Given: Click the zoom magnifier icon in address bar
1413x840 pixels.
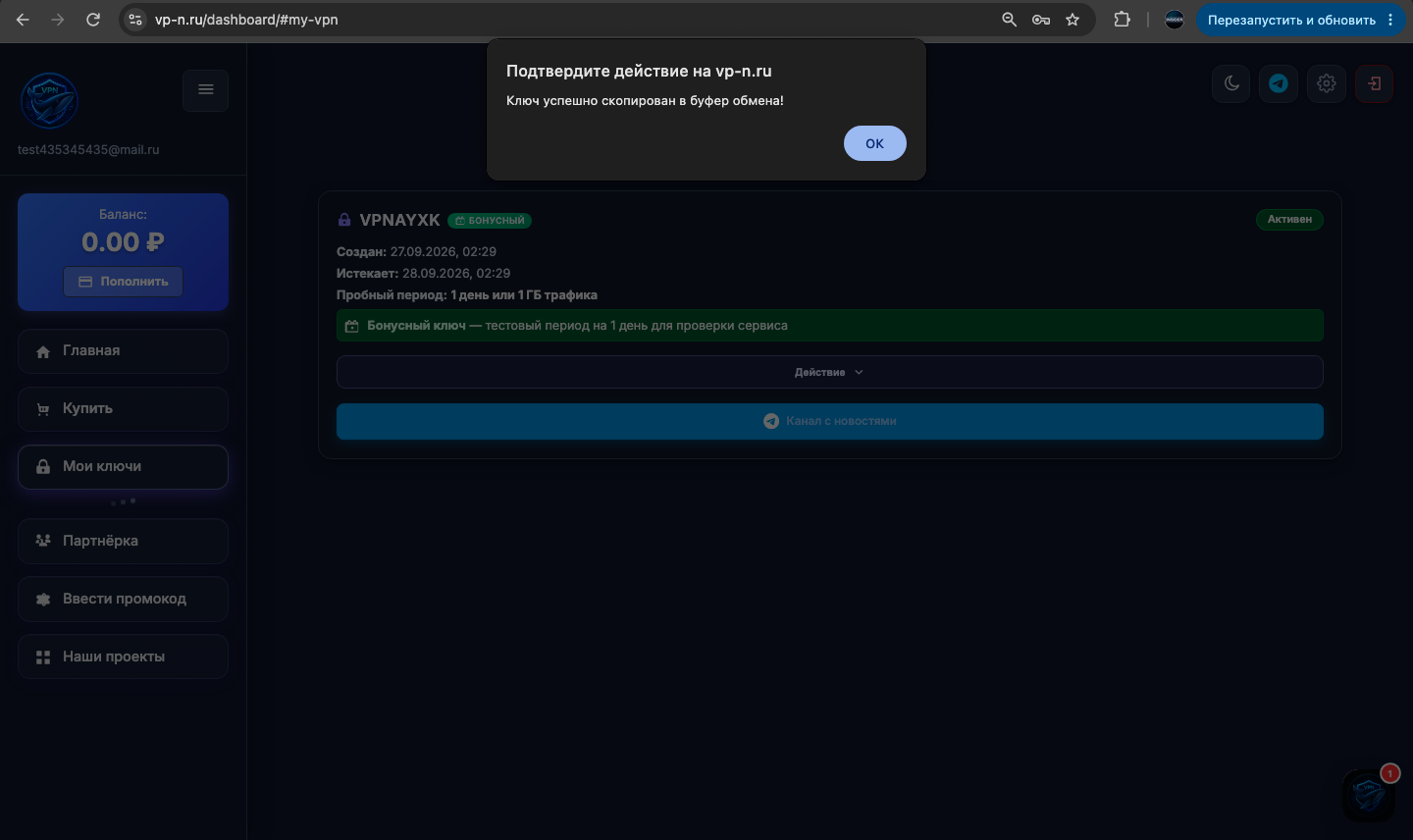Looking at the screenshot, I should [x=1009, y=20].
